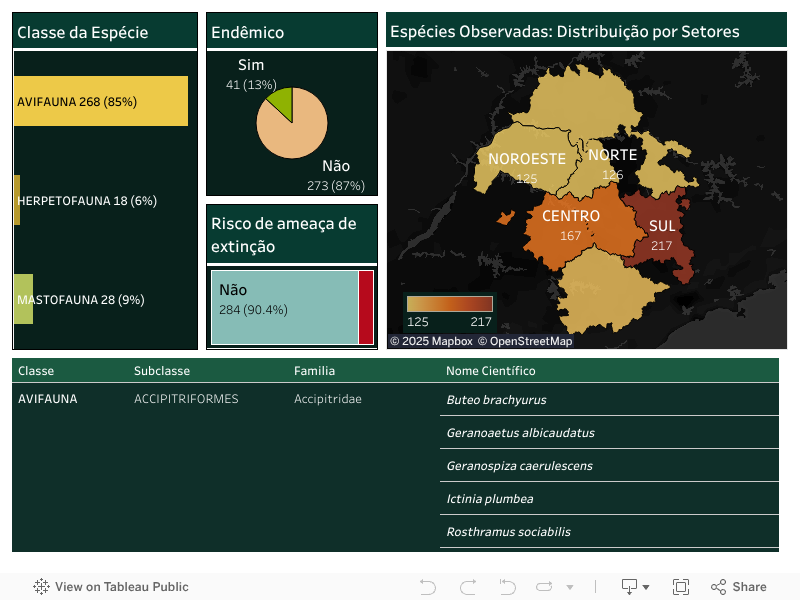Select the AVIFAUNA 268 (85%) bar
800x600 pixels.
(x=100, y=101)
